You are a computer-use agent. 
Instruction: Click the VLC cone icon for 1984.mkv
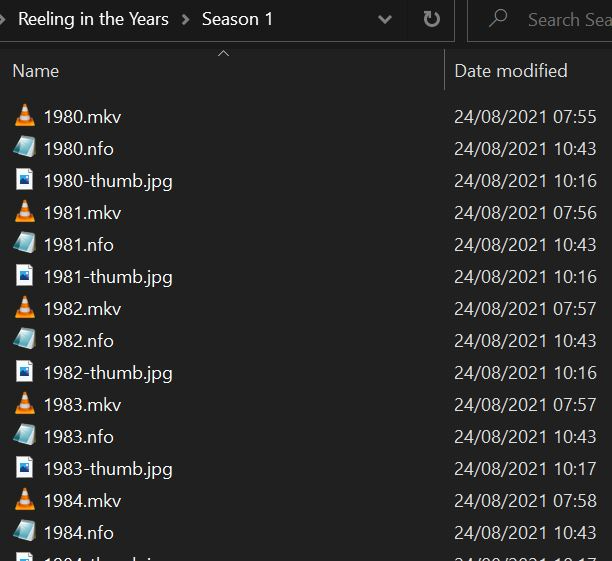pos(25,500)
